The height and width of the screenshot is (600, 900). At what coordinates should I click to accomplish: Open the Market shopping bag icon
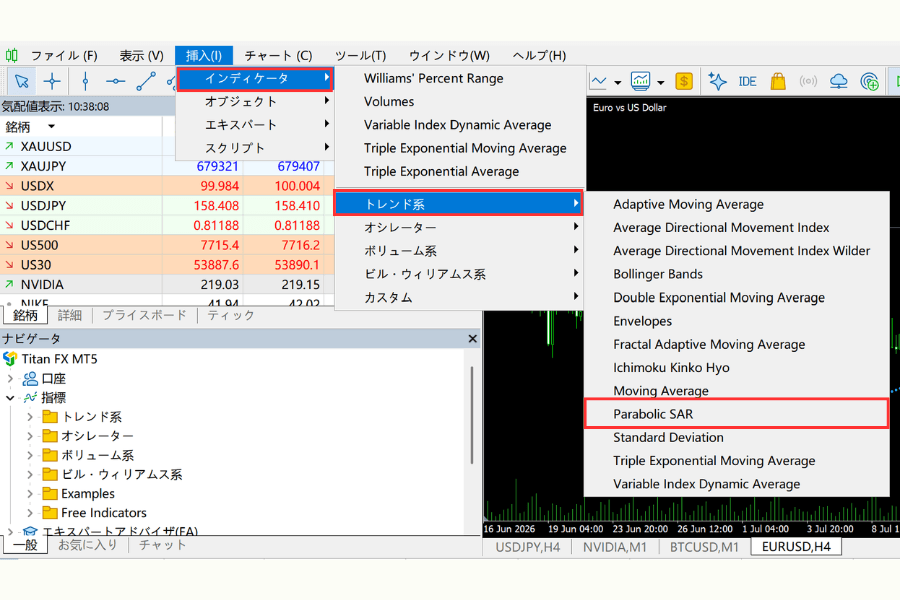pos(778,82)
